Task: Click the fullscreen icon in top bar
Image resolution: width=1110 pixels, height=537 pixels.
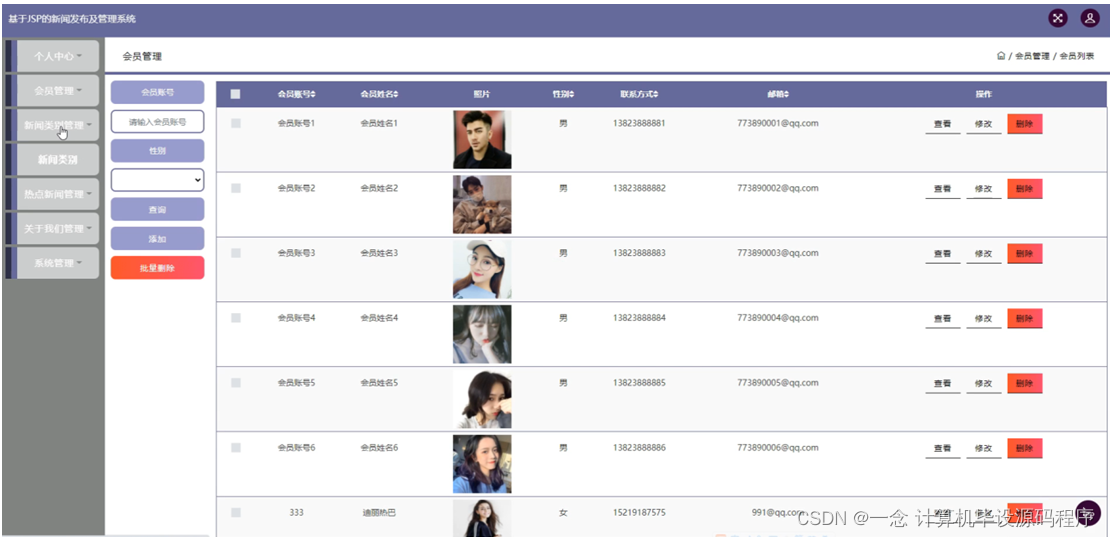Action: (x=1058, y=18)
